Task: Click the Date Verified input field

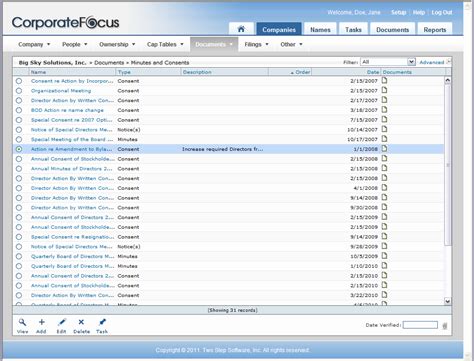Action: pyautogui.click(x=420, y=325)
